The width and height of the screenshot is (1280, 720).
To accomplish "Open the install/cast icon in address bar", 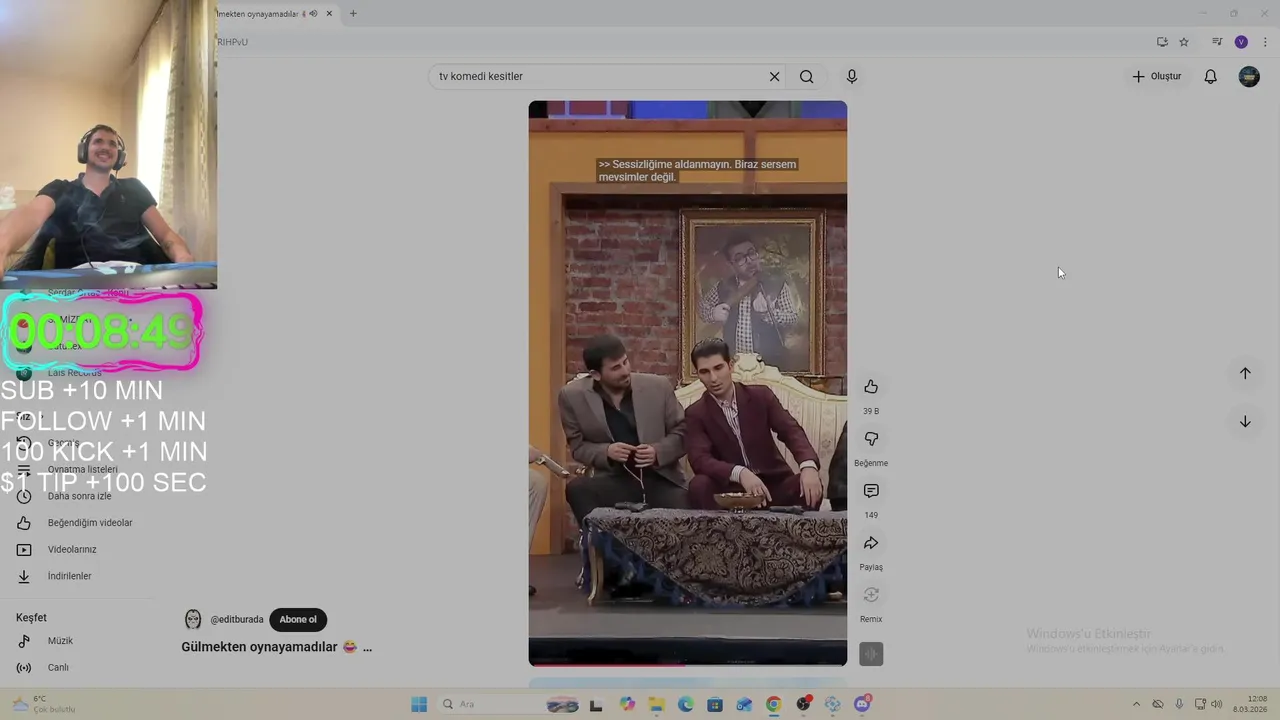I will click(x=1162, y=42).
